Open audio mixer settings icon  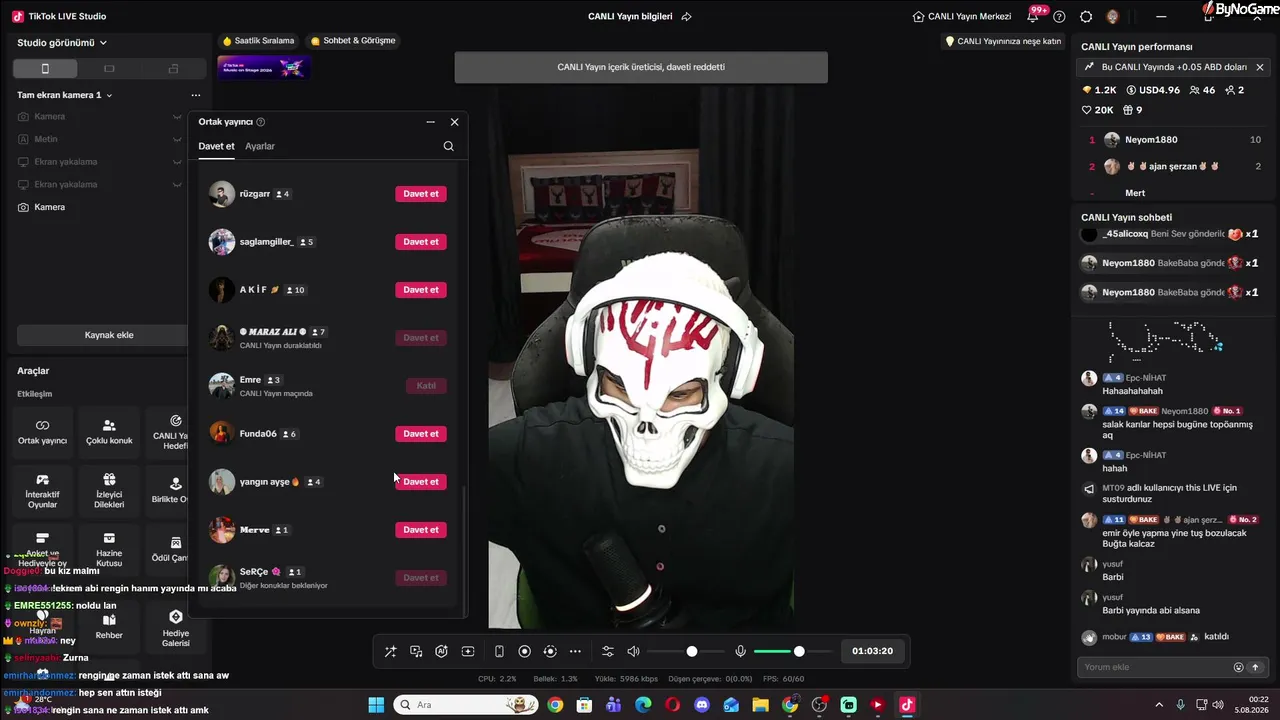(x=607, y=651)
